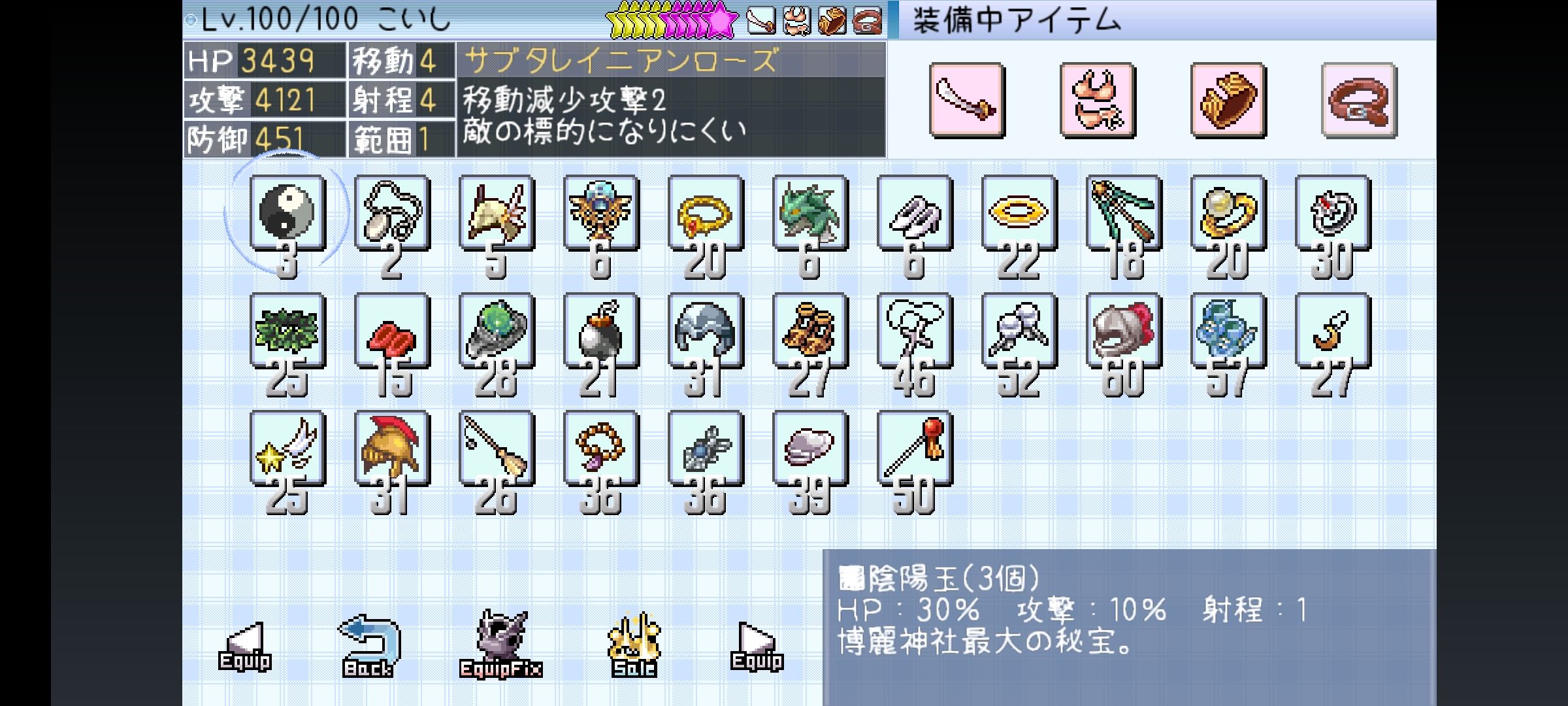Pick the black bomb item with count 21
This screenshot has width=1568, height=706.
tap(601, 330)
